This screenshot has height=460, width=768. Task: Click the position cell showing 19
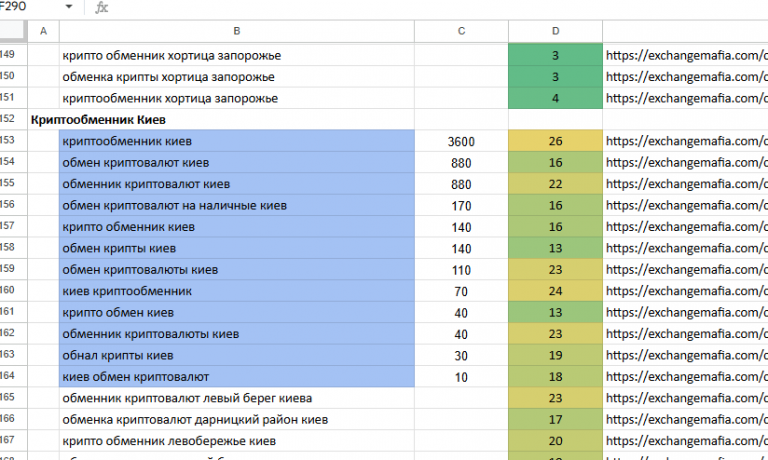[555, 356]
